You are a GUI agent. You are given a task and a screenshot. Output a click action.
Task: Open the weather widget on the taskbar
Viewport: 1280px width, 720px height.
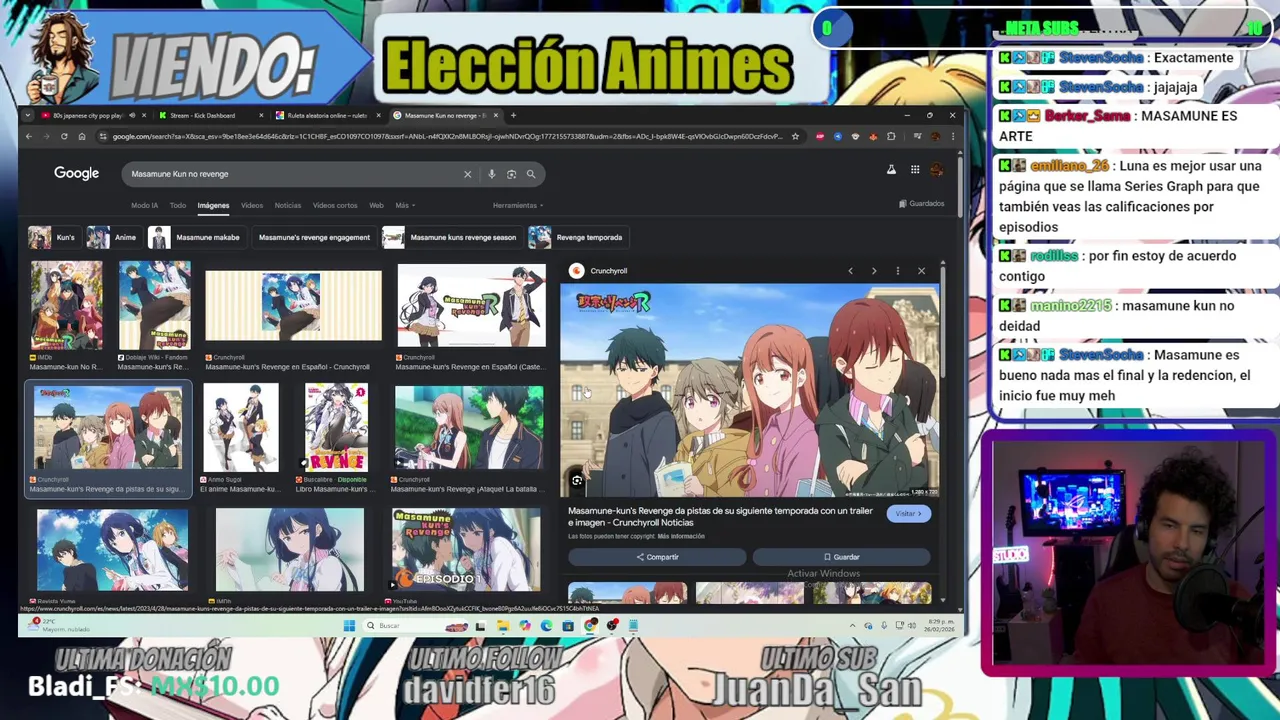[60, 625]
